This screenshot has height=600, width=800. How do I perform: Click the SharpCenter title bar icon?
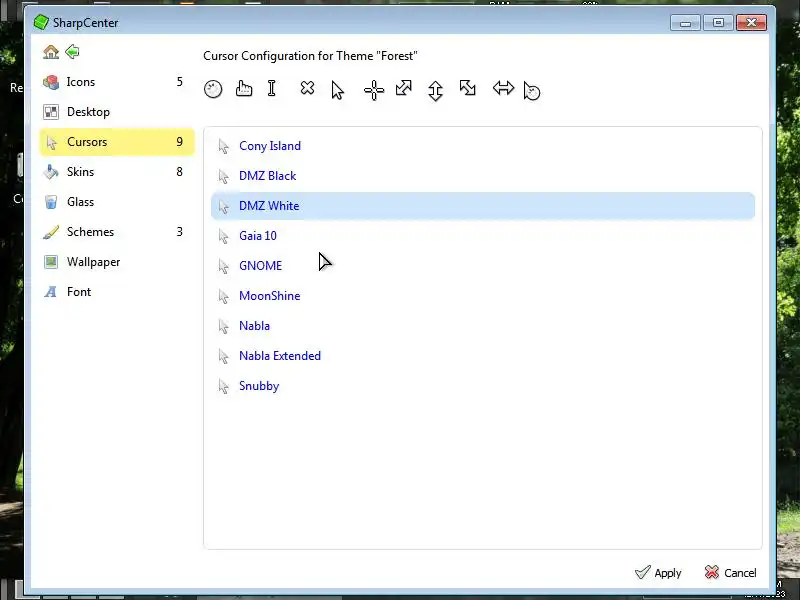point(41,22)
